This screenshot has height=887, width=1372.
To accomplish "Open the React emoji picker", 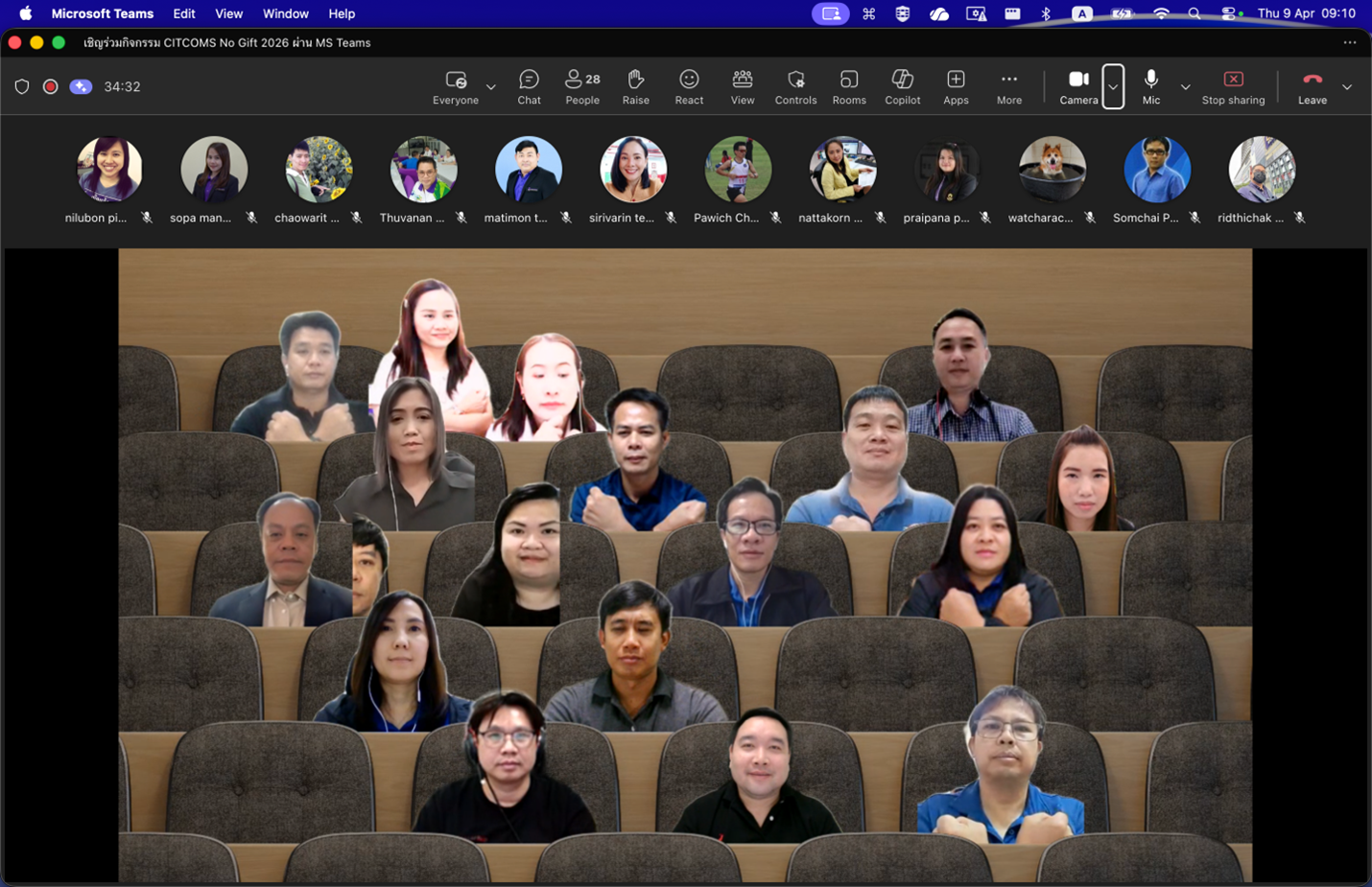I will (689, 86).
